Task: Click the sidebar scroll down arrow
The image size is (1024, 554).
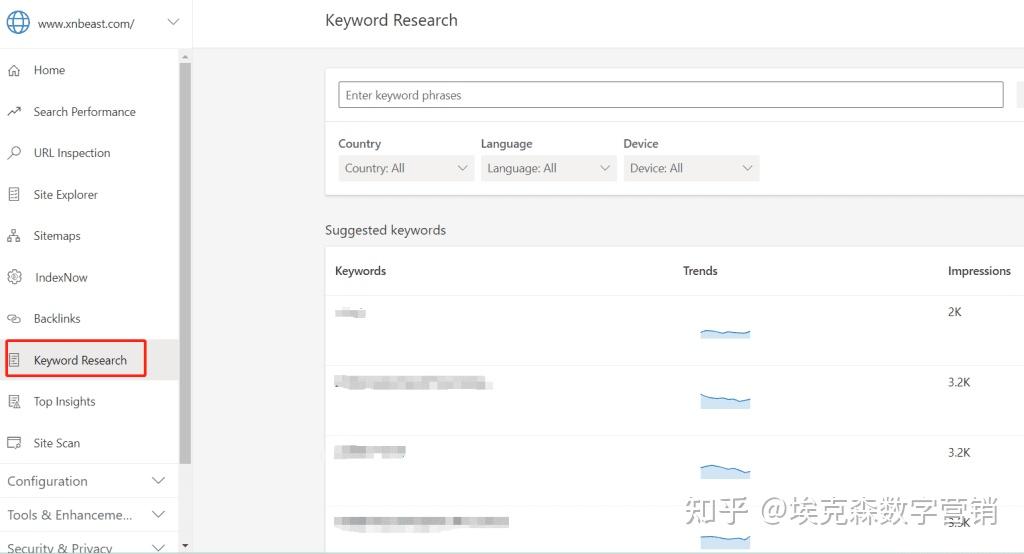Action: [185, 545]
